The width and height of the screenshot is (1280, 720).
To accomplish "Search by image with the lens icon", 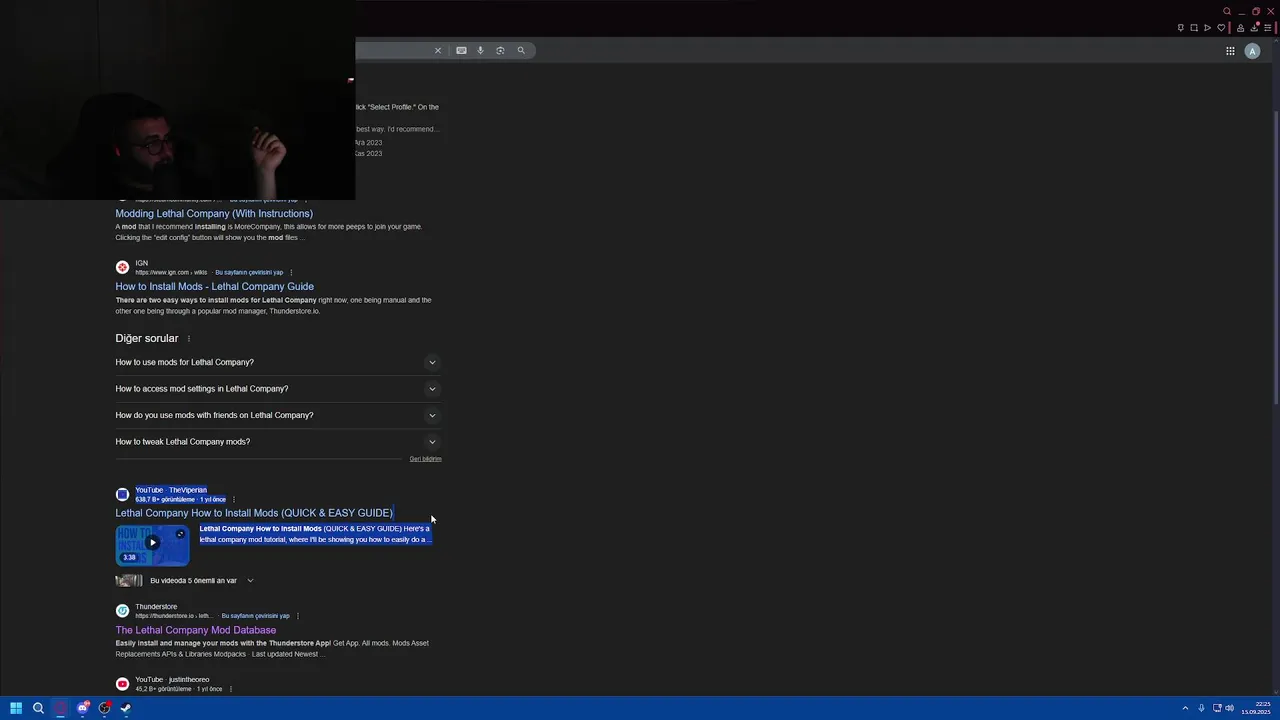I will click(x=500, y=50).
